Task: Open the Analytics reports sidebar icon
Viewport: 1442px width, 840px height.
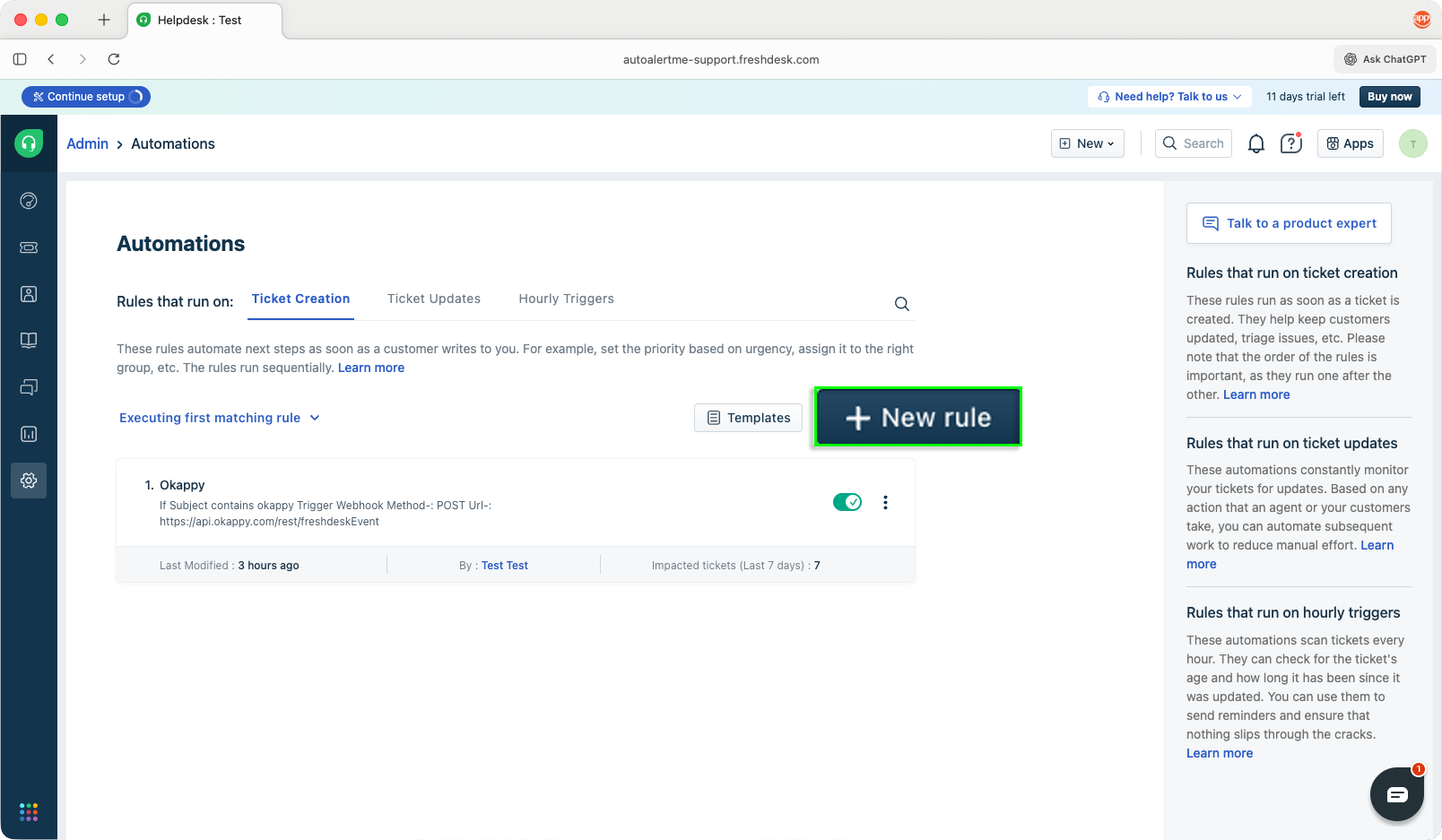Action: coord(29,434)
